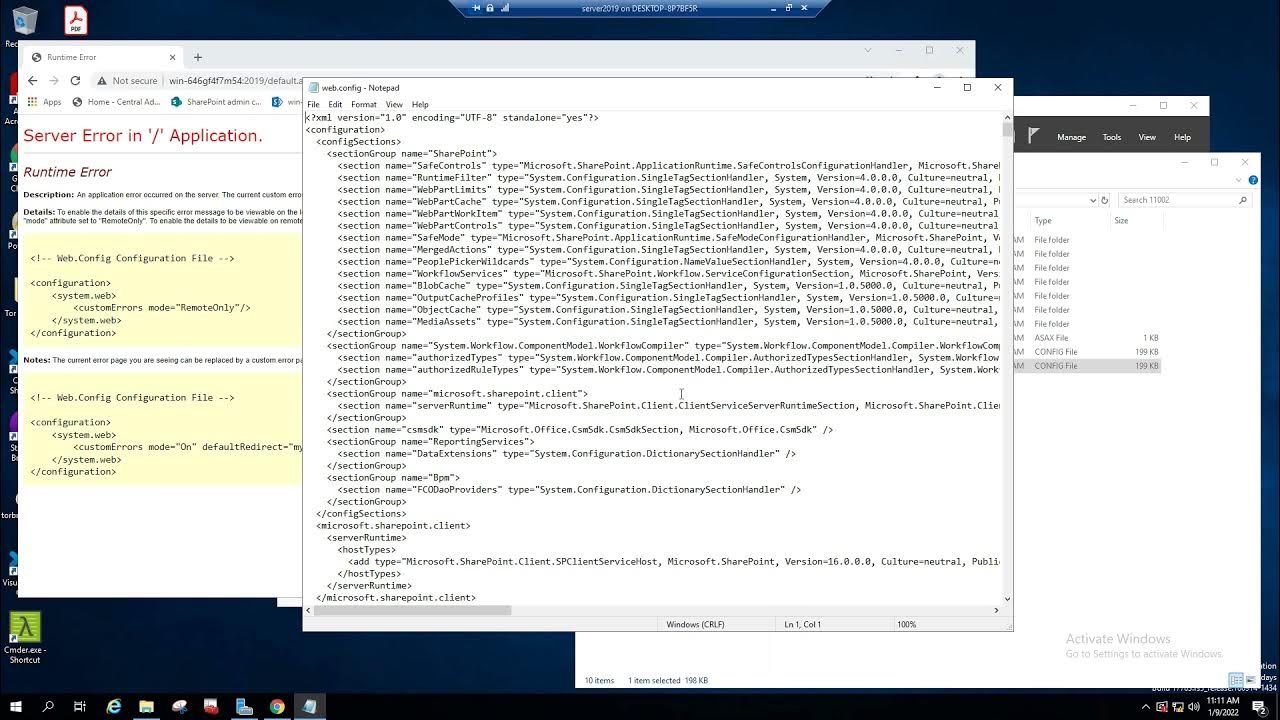Open the Edit menu in Notepad
1280x720 pixels.
[335, 104]
